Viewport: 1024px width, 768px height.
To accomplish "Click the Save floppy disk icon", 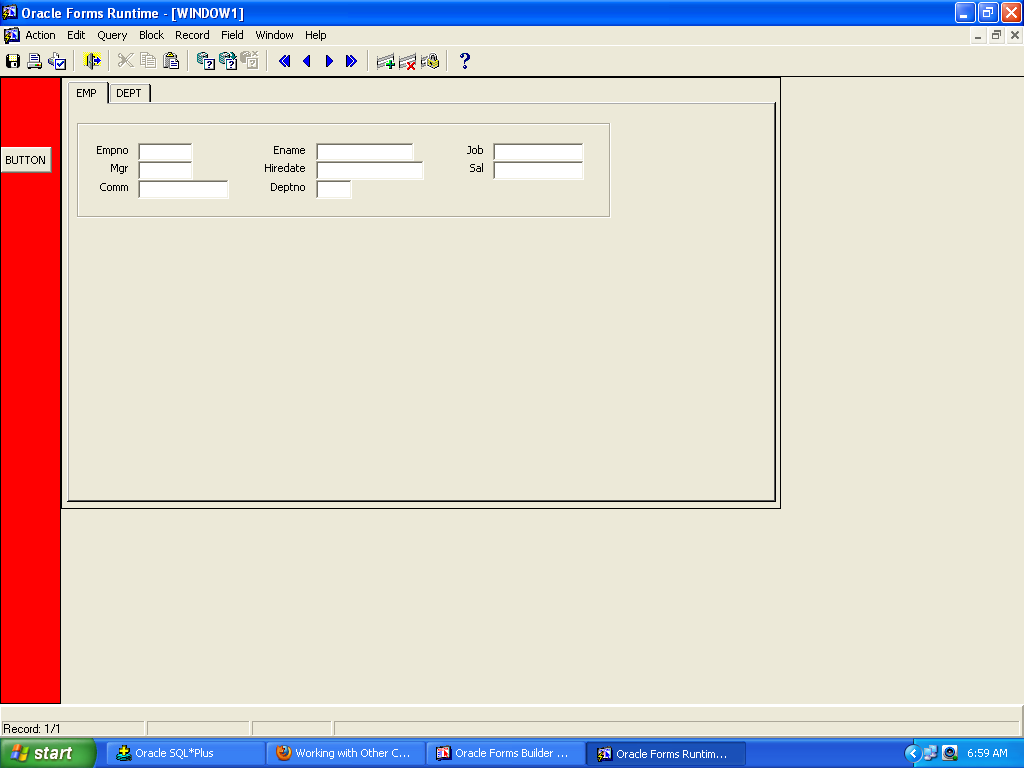I will pyautogui.click(x=13, y=61).
